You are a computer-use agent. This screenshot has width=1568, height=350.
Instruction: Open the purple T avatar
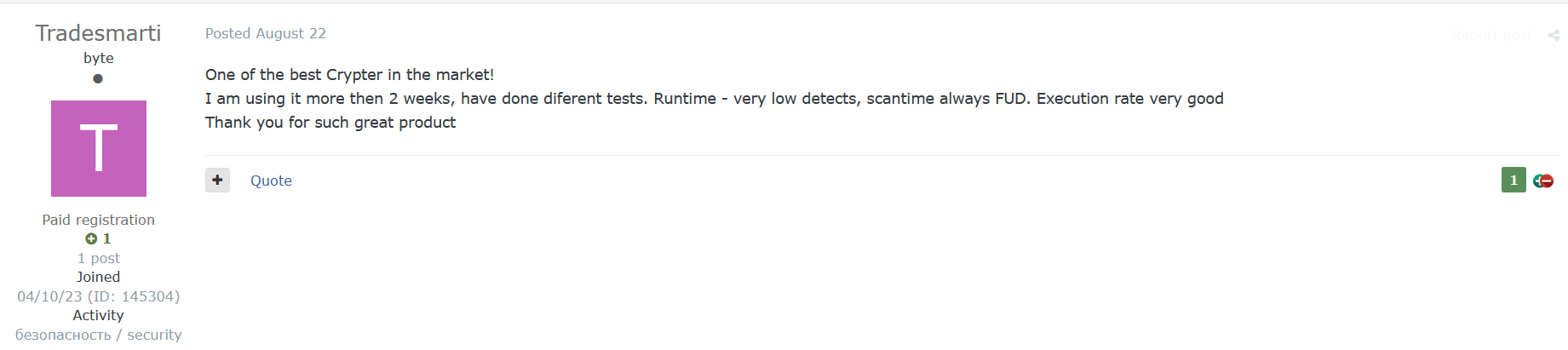coord(99,148)
